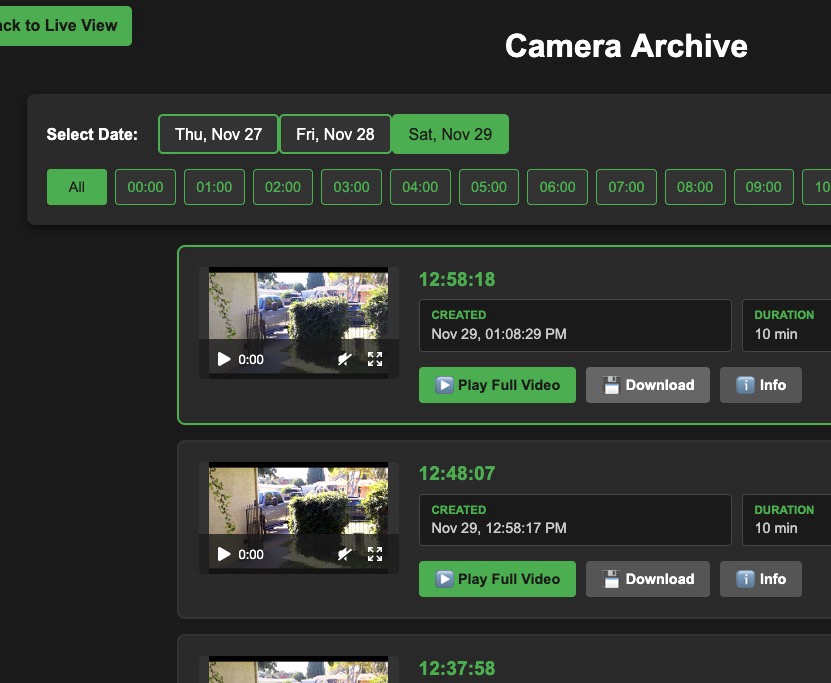Filter recordings to 00:00 hour
This screenshot has width=831, height=683.
coord(145,187)
